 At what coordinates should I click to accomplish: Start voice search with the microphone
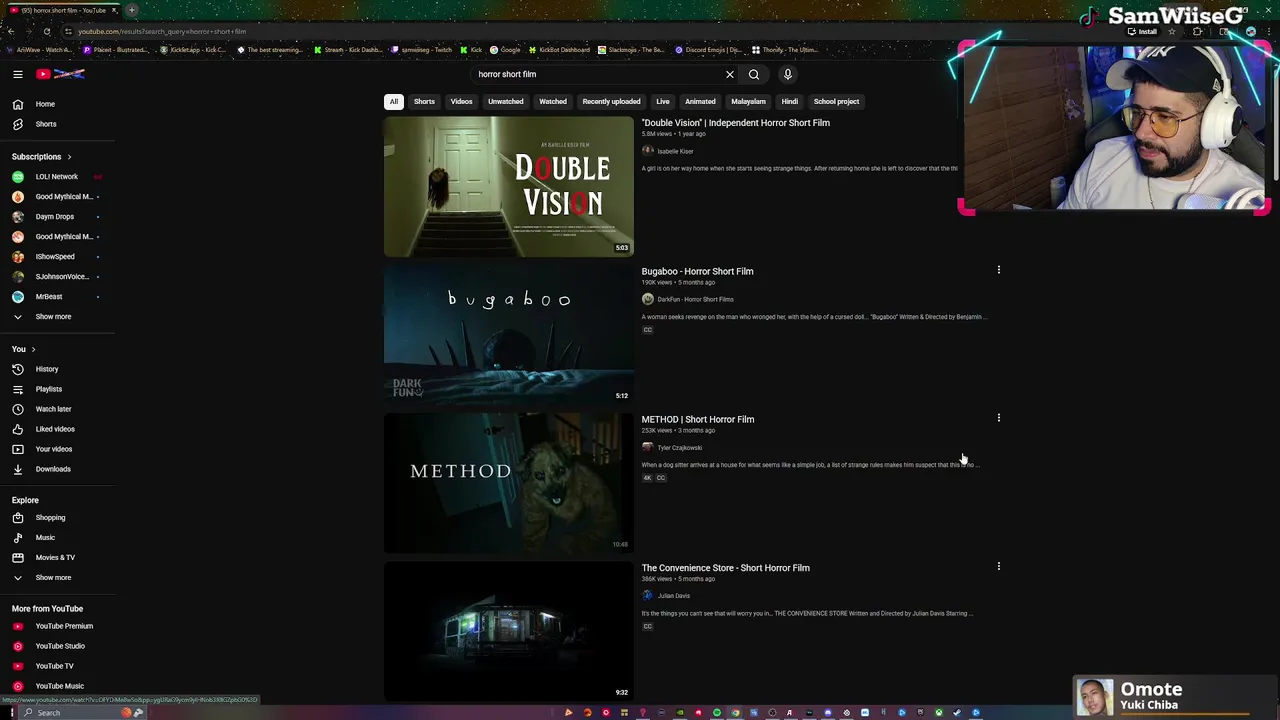coord(788,74)
